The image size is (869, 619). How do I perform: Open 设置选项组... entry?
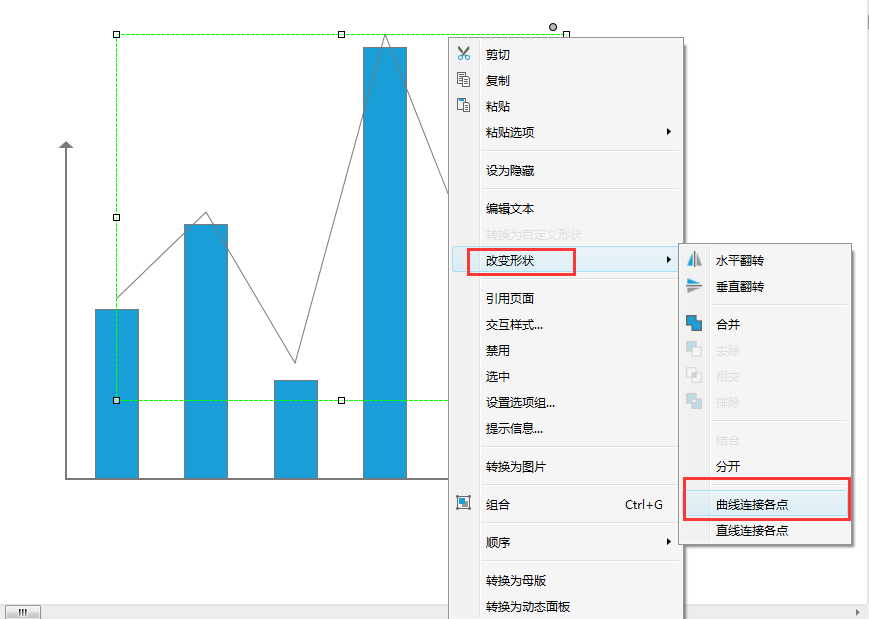pyautogui.click(x=566, y=402)
